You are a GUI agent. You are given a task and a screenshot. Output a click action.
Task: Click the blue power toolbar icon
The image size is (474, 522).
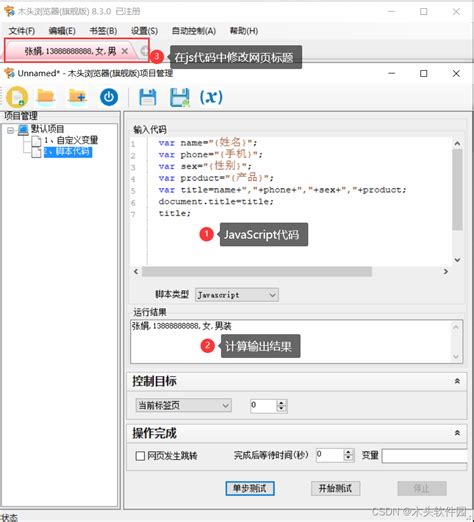[x=109, y=97]
